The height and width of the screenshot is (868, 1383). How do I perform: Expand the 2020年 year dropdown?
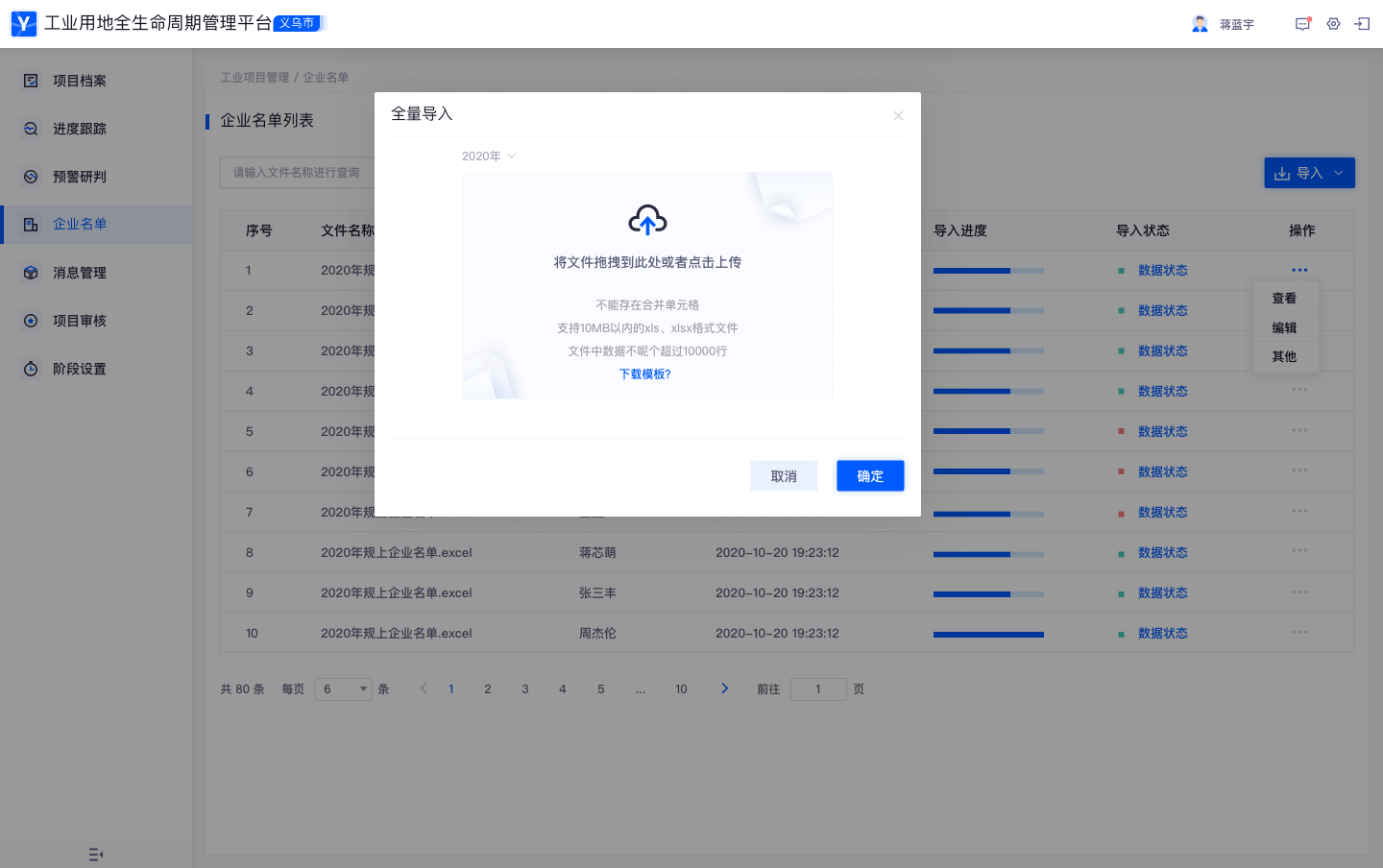click(x=489, y=157)
